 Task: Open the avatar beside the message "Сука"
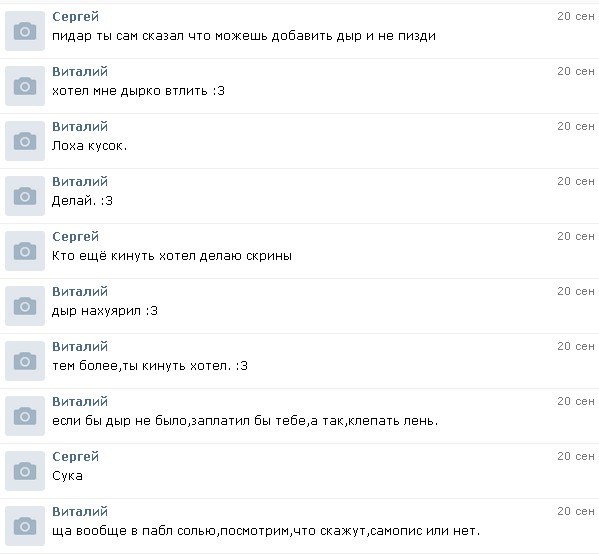25,471
